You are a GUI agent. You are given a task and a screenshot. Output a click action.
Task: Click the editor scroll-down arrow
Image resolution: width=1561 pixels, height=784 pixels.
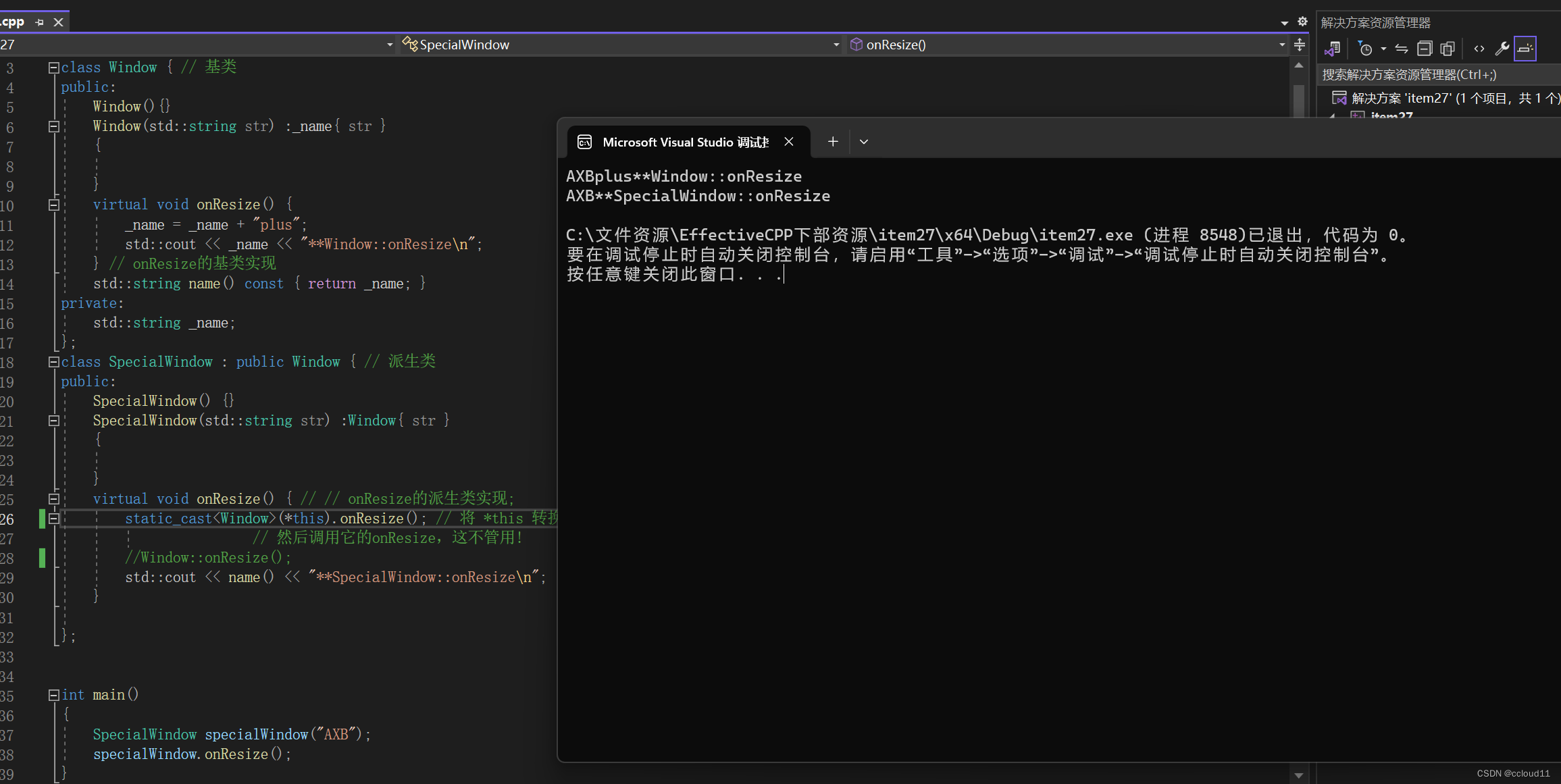1299,775
